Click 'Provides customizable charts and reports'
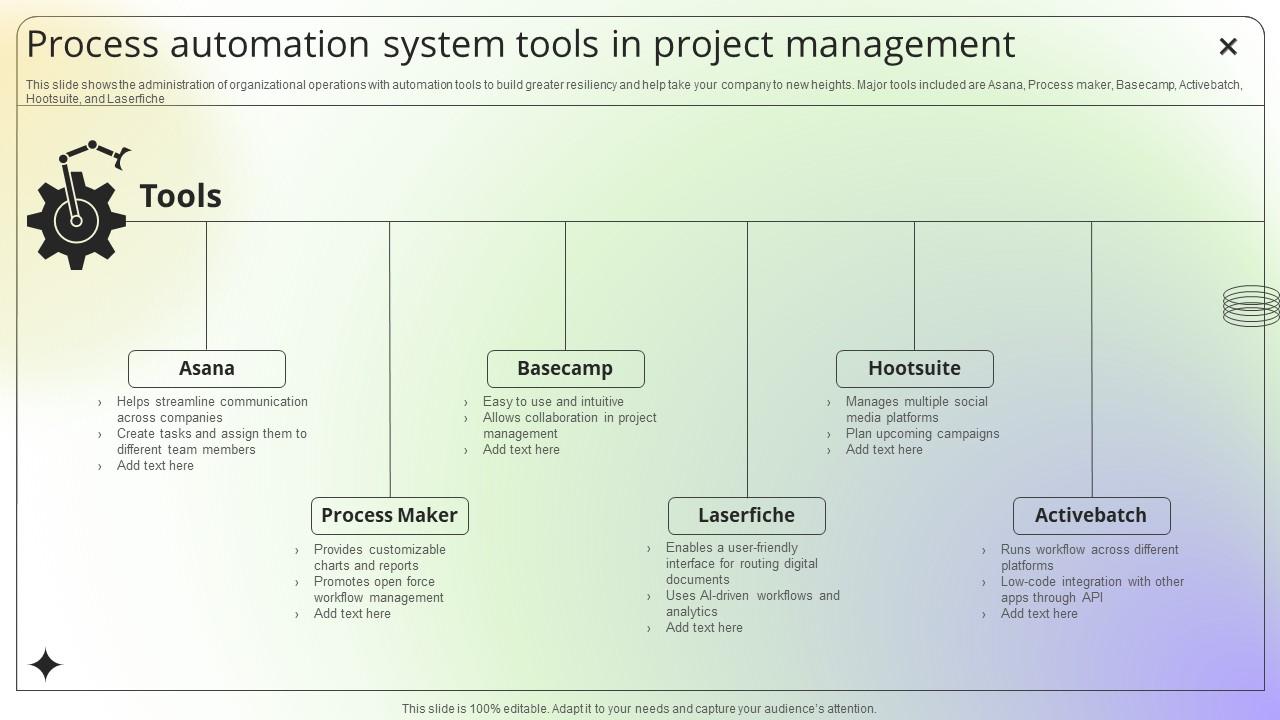Image resolution: width=1280 pixels, height=720 pixels. [380, 558]
